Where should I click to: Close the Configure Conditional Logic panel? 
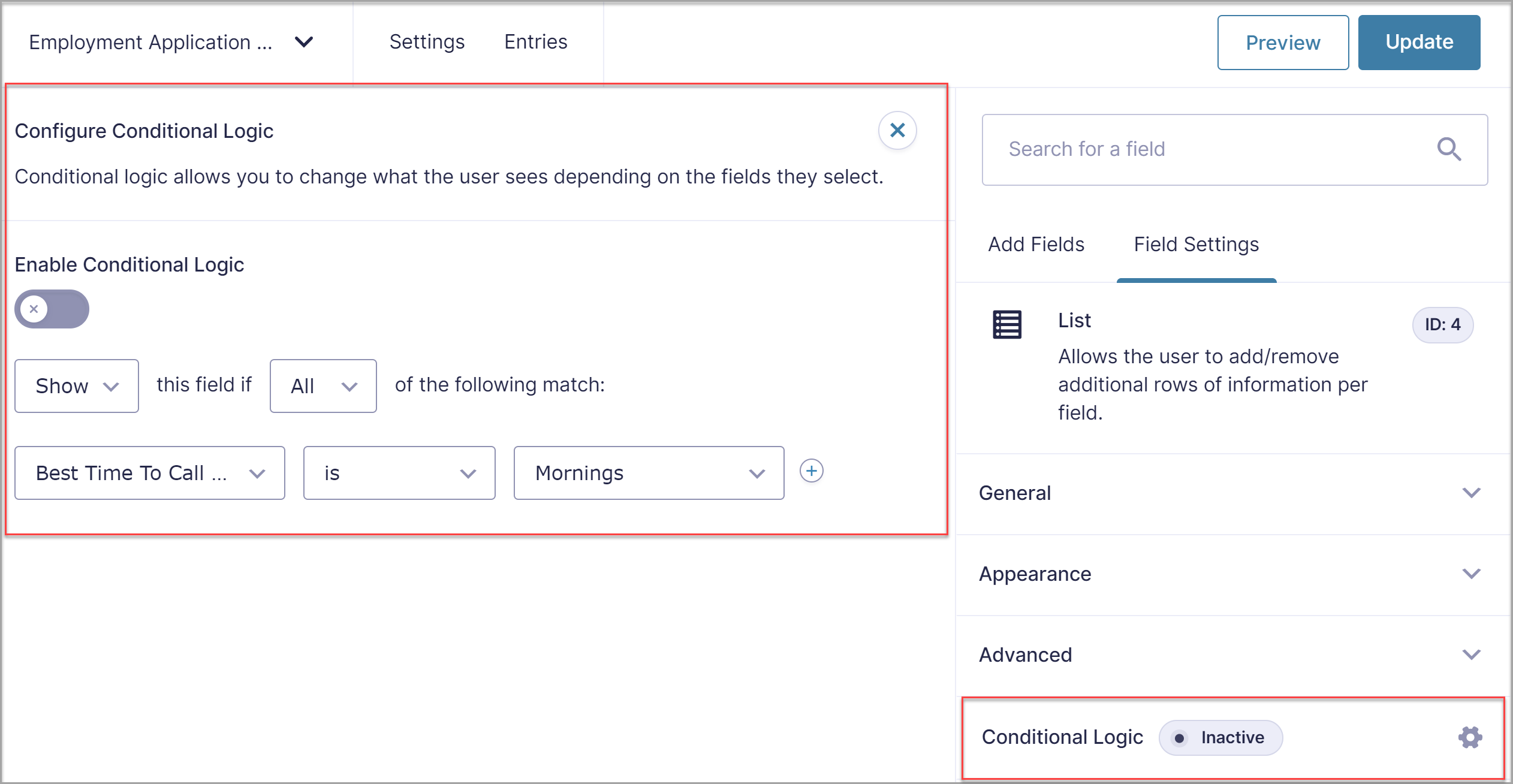pyautogui.click(x=897, y=130)
